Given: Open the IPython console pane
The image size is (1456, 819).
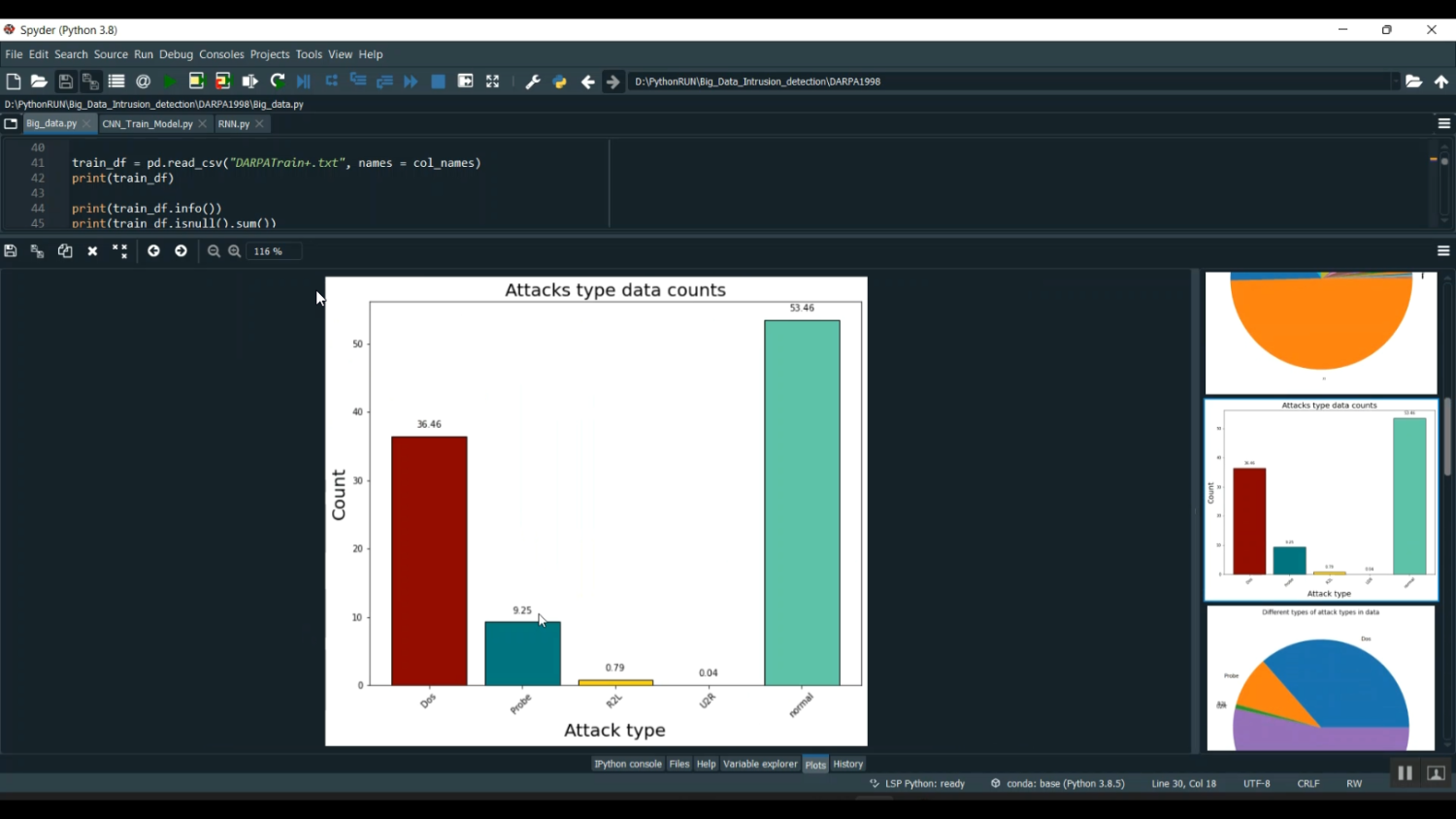Looking at the screenshot, I should [x=627, y=765].
